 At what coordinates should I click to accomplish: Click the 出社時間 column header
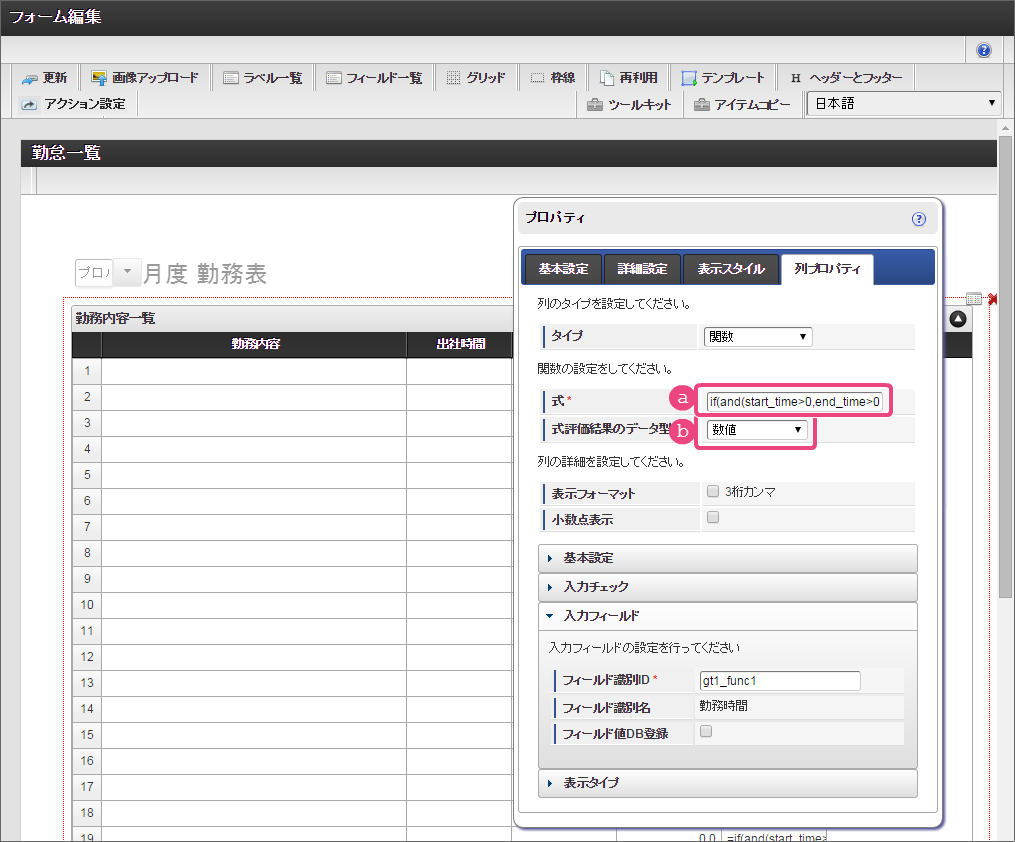click(x=460, y=344)
